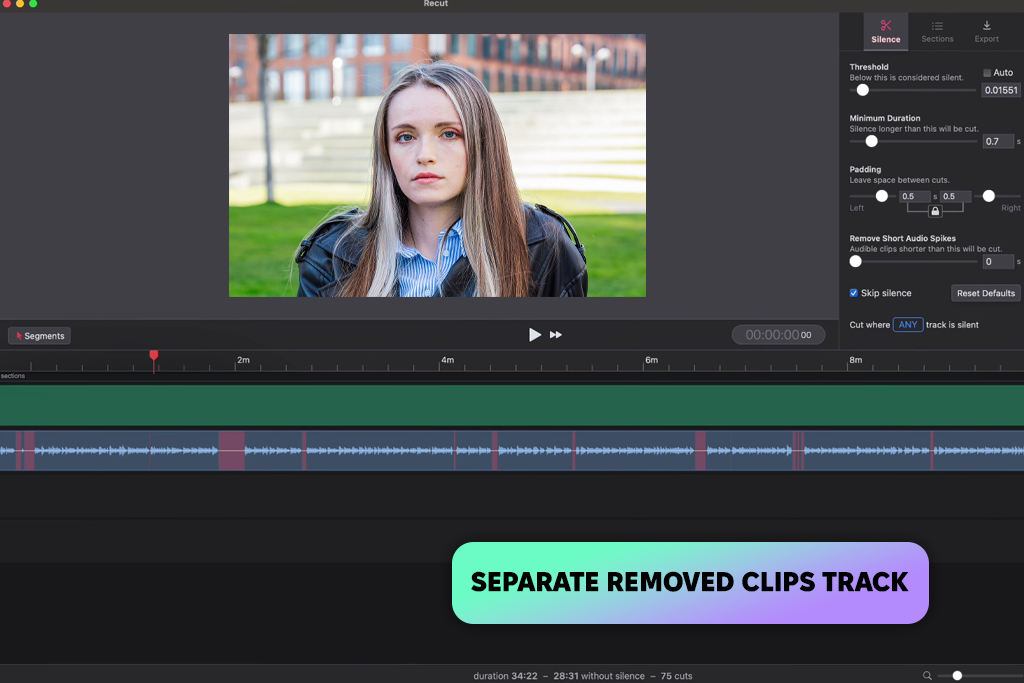Screen dimensions: 1024x683
Task: Open the Export tab
Action: click(986, 31)
